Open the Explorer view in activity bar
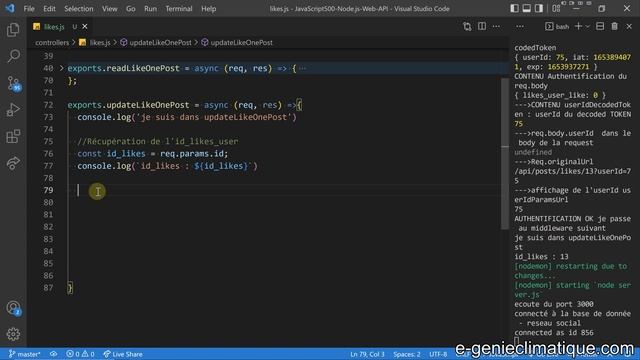The width and height of the screenshot is (640, 360). point(13,29)
